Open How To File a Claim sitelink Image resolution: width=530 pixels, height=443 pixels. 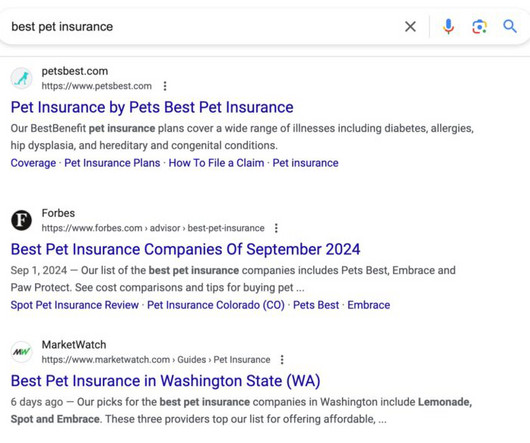tap(216, 163)
